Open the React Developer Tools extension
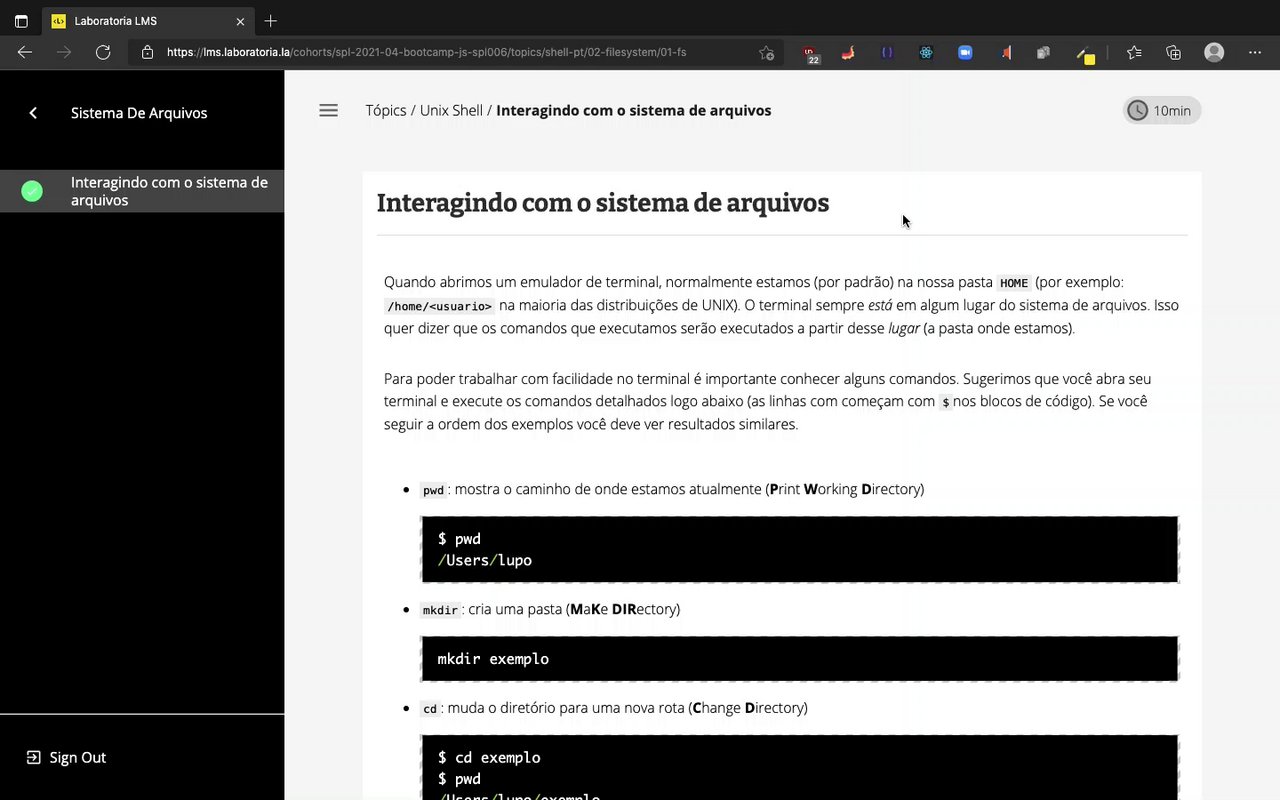 (x=926, y=52)
